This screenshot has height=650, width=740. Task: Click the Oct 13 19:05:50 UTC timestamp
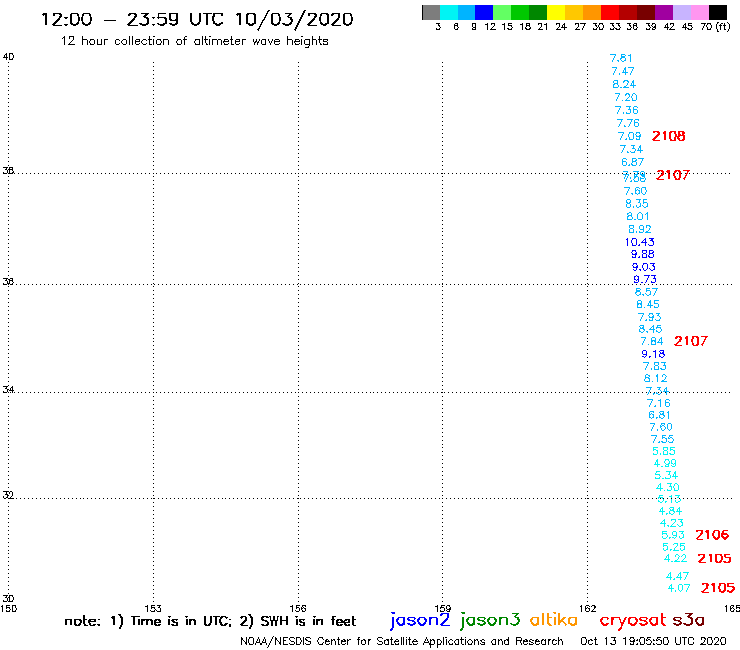tap(653, 642)
